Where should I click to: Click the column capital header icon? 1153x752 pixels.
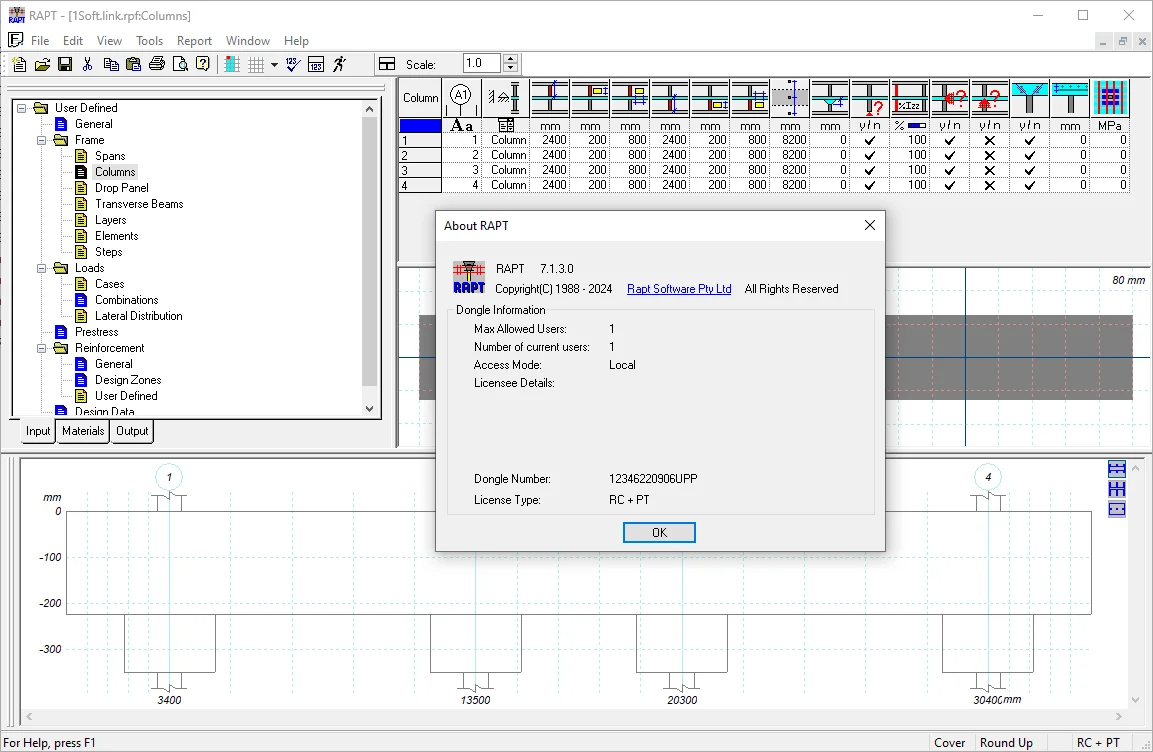click(x=830, y=98)
